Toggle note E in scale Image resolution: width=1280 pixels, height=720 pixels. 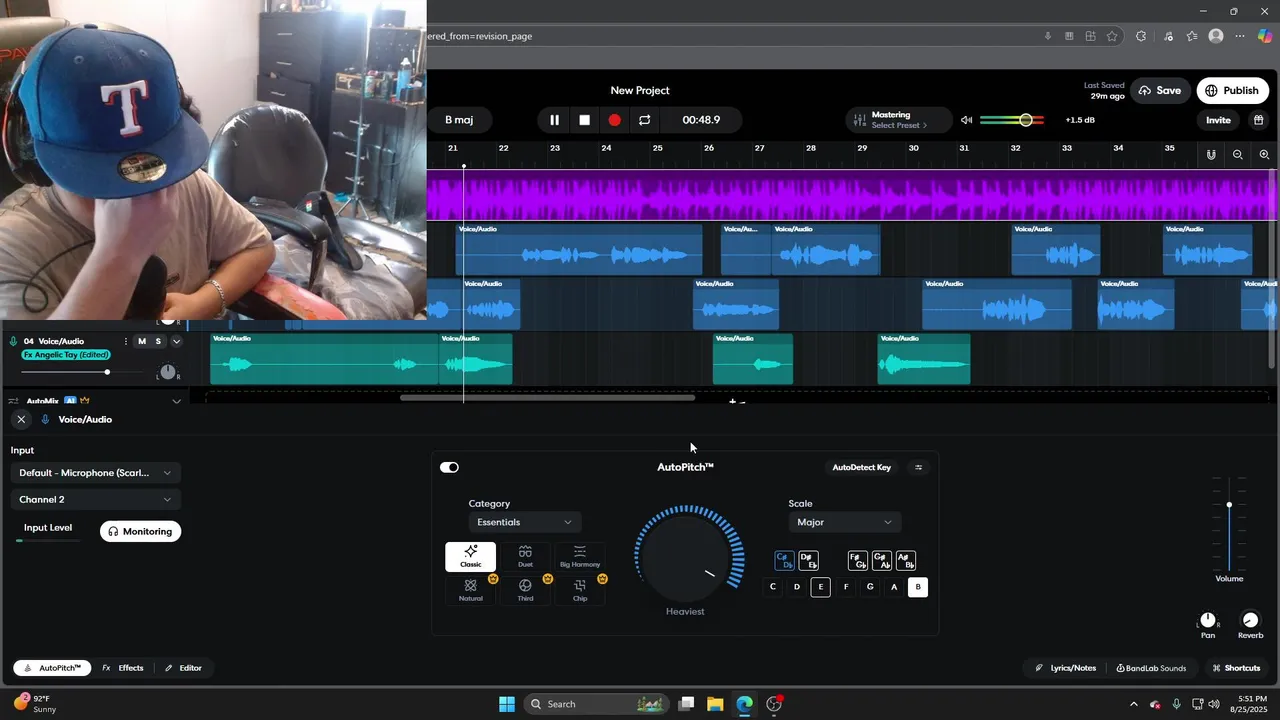(821, 587)
